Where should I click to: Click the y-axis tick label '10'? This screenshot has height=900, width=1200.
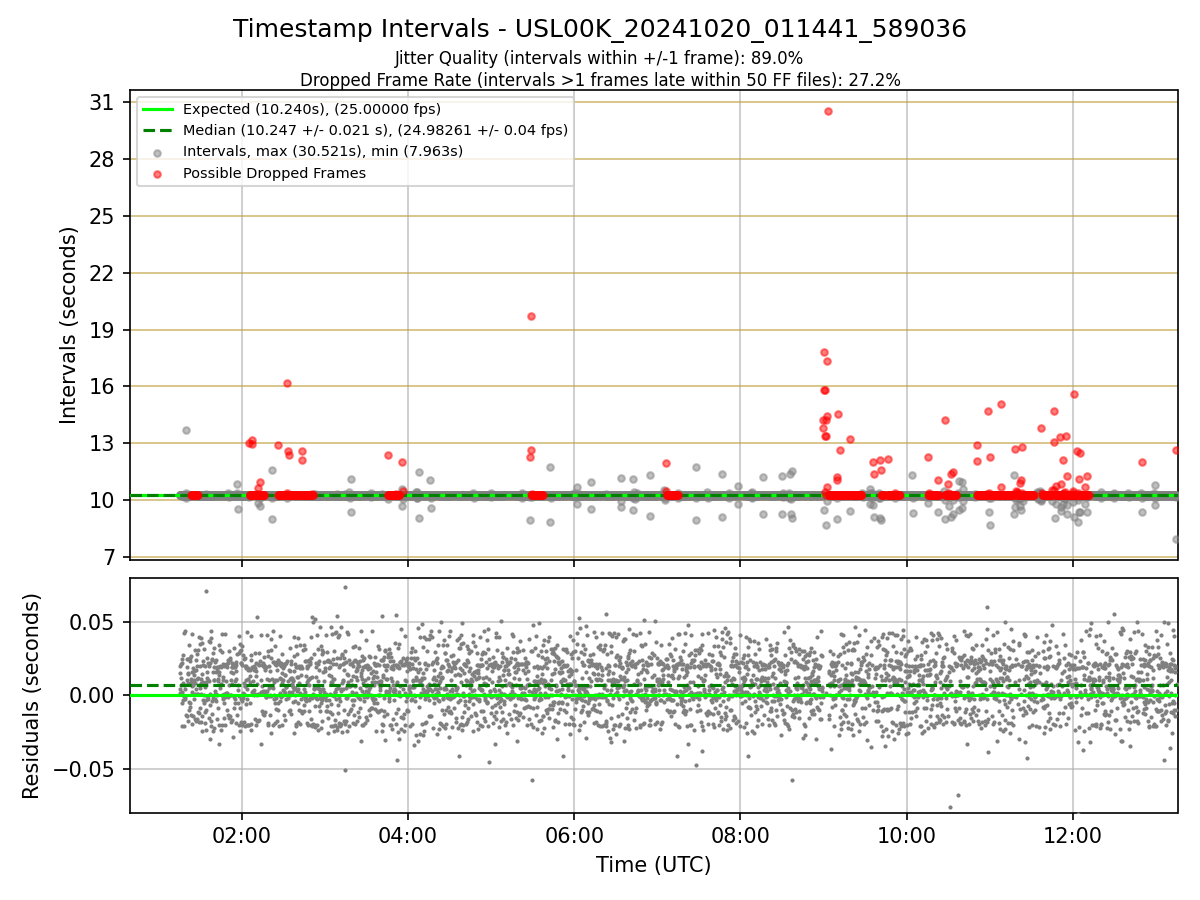click(x=103, y=500)
